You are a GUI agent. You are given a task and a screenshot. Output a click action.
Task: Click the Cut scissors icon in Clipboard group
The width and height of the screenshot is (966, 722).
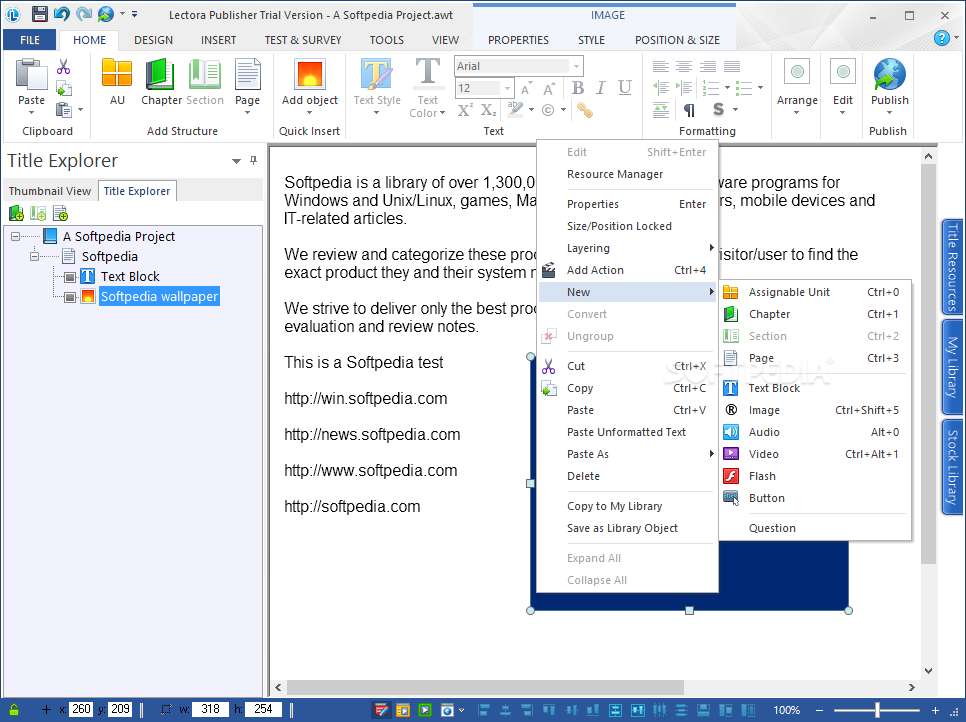click(x=63, y=67)
